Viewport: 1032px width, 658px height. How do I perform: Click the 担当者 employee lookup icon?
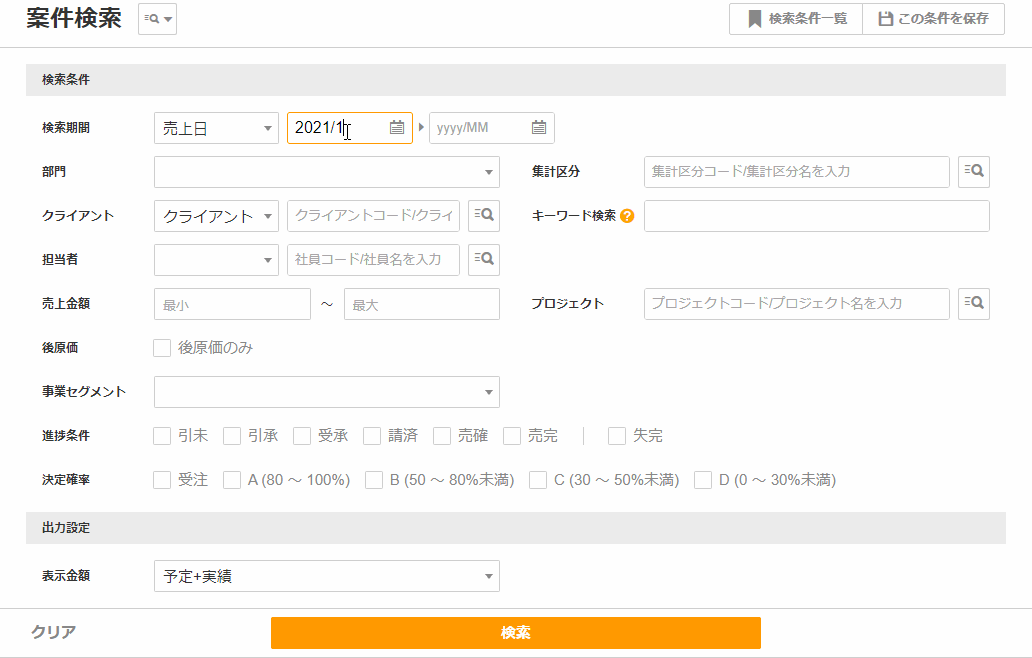click(x=484, y=259)
